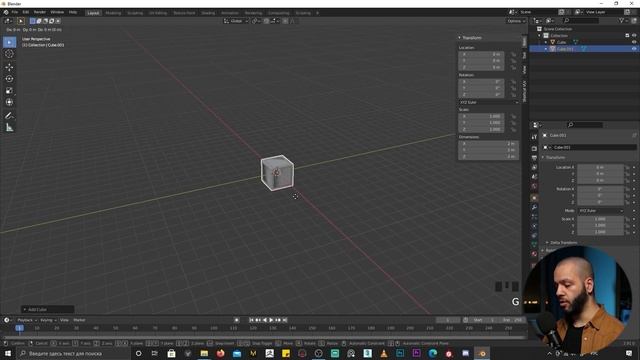Image resolution: width=640 pixels, height=360 pixels.
Task: Toggle Collection exclude-from-view-layer checkbox
Action: tap(627, 36)
